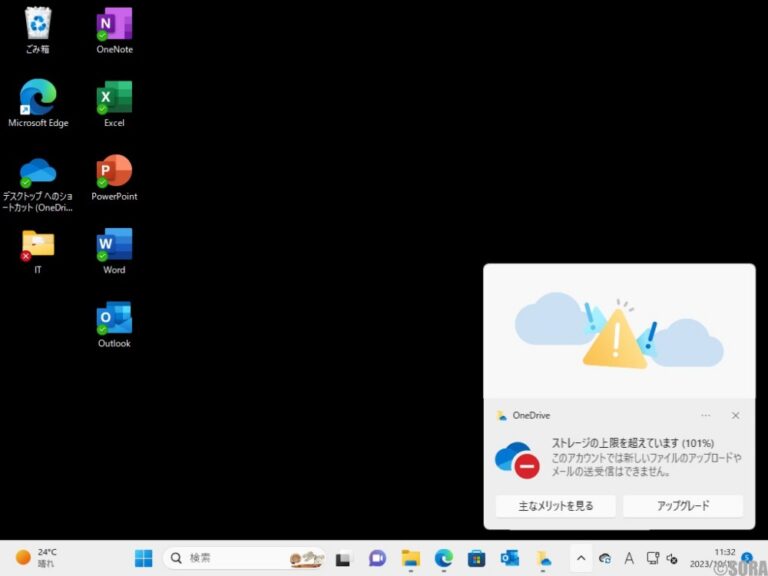The height and width of the screenshot is (576, 768).
Task: Select the Outlook desktop icon
Action: click(114, 324)
